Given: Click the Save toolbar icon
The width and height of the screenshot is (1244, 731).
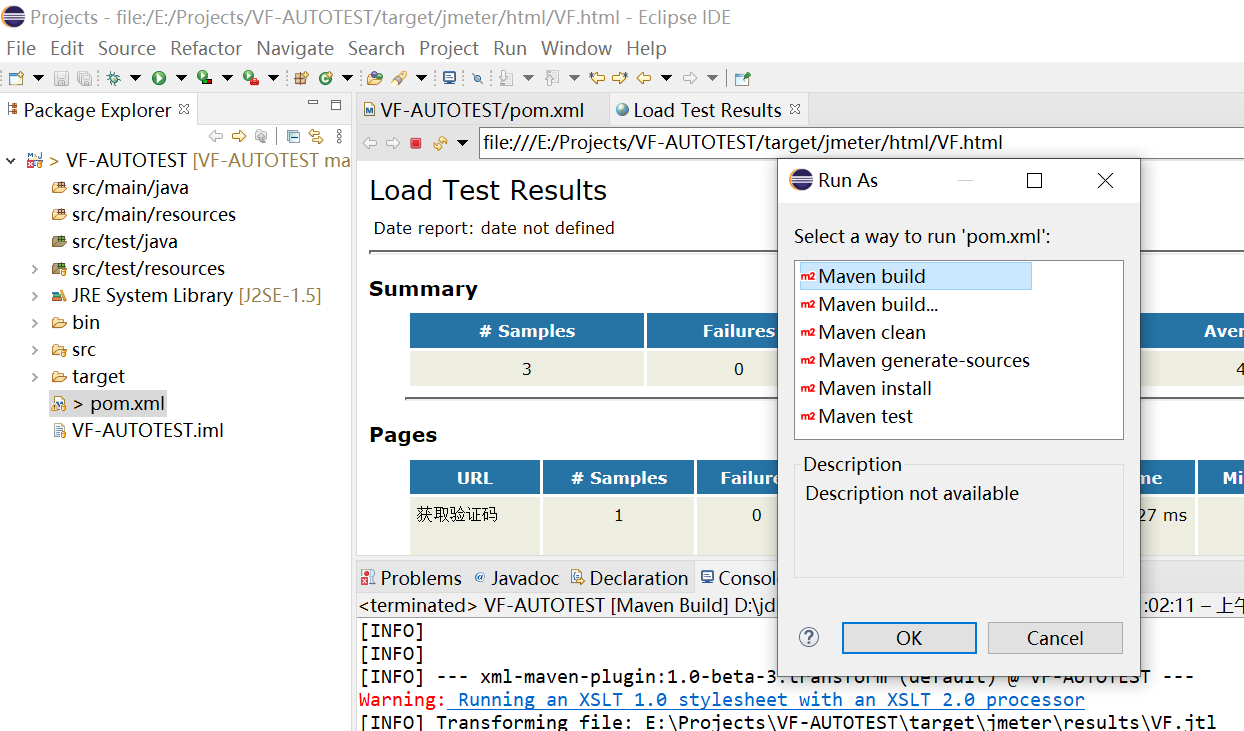Looking at the screenshot, I should click(x=61, y=78).
